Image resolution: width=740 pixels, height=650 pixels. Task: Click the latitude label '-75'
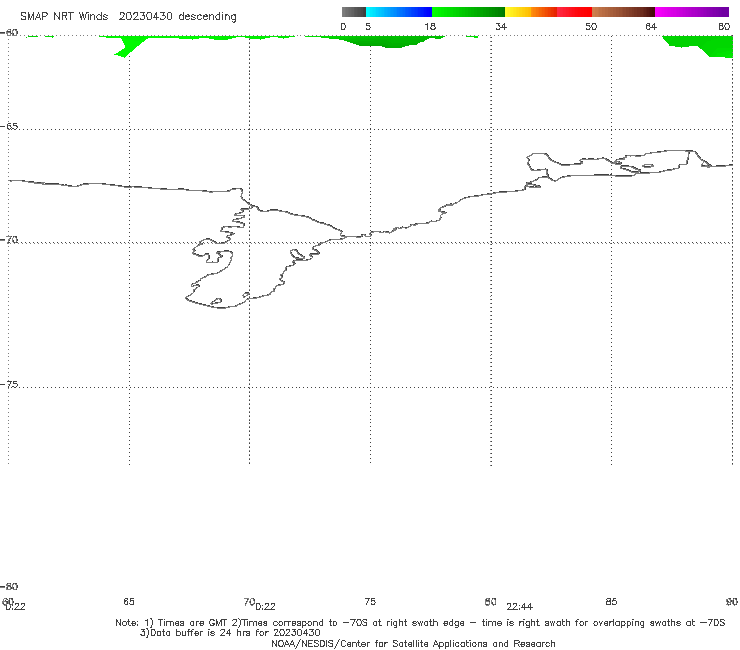click(9, 384)
